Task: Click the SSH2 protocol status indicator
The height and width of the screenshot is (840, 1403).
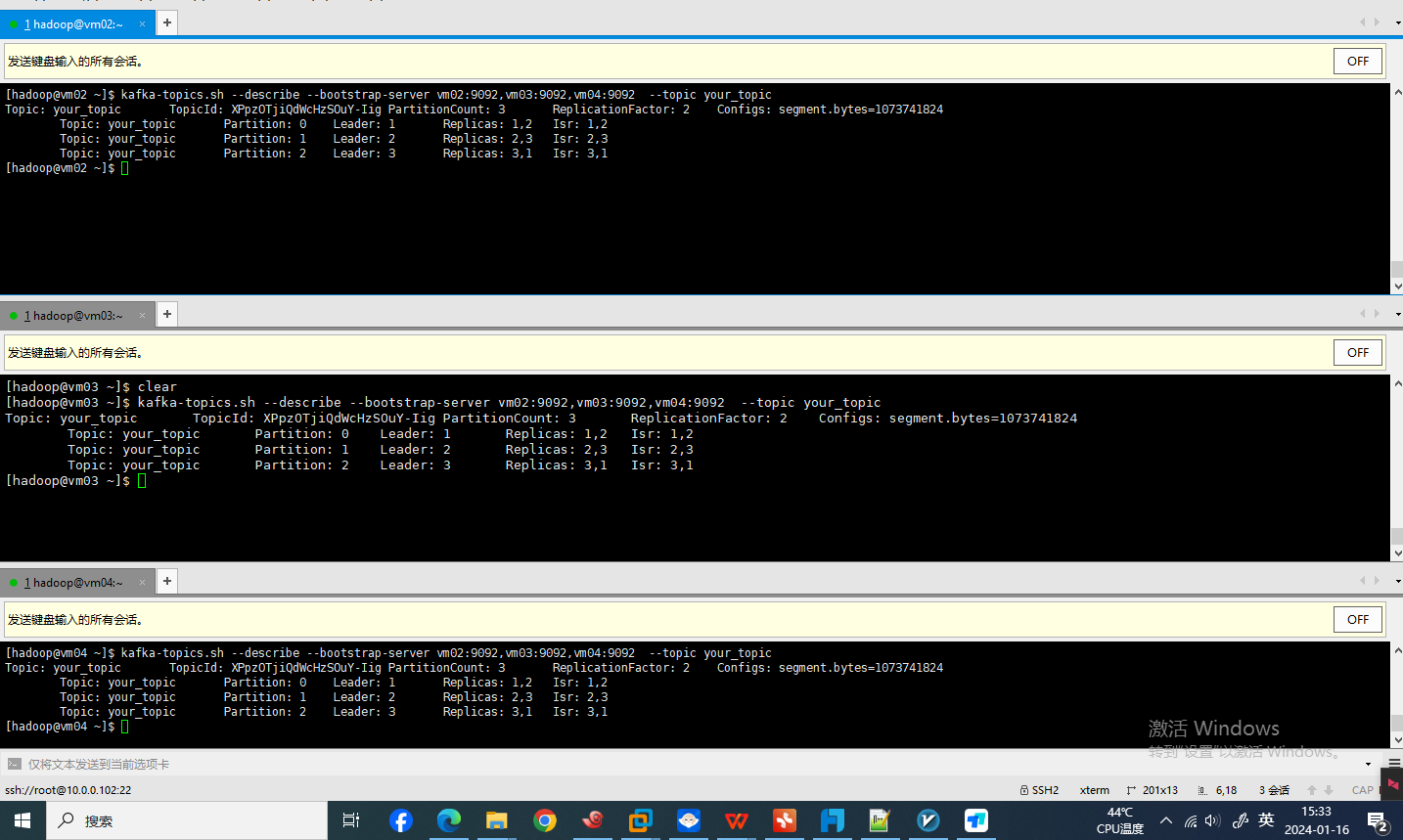Action: tap(1039, 790)
